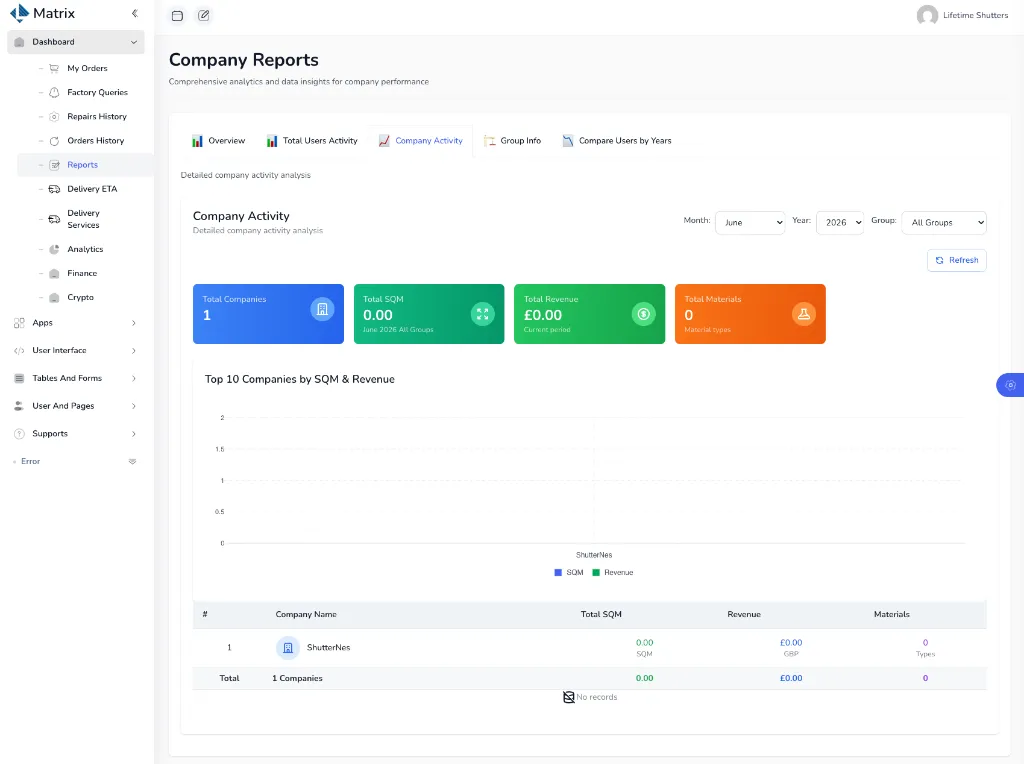This screenshot has height=764, width=1024.
Task: Open My Orders in sidebar
Action: tap(88, 69)
